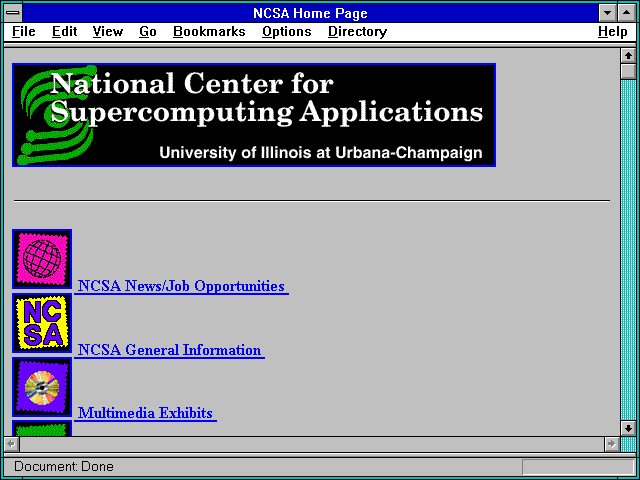The width and height of the screenshot is (640, 480).
Task: Click the minimize window arrow button
Action: (607, 13)
